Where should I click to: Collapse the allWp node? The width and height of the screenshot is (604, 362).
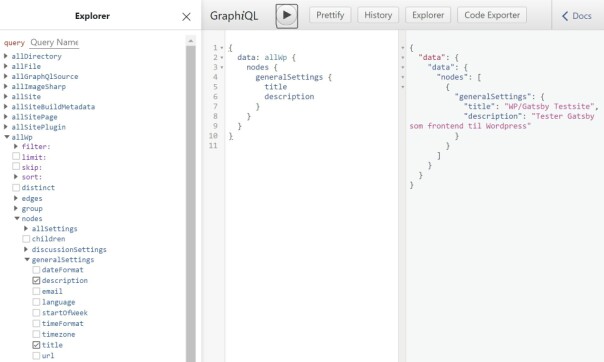coord(7,137)
